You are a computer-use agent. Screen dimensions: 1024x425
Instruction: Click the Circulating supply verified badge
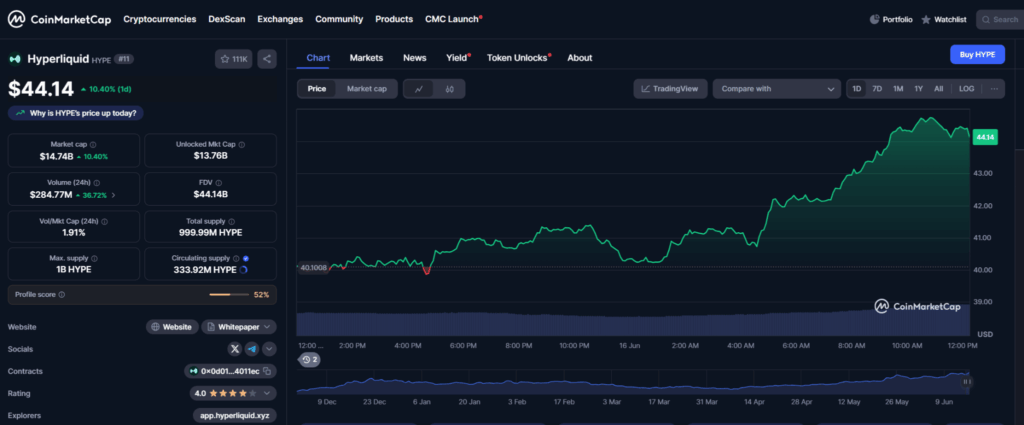(246, 259)
